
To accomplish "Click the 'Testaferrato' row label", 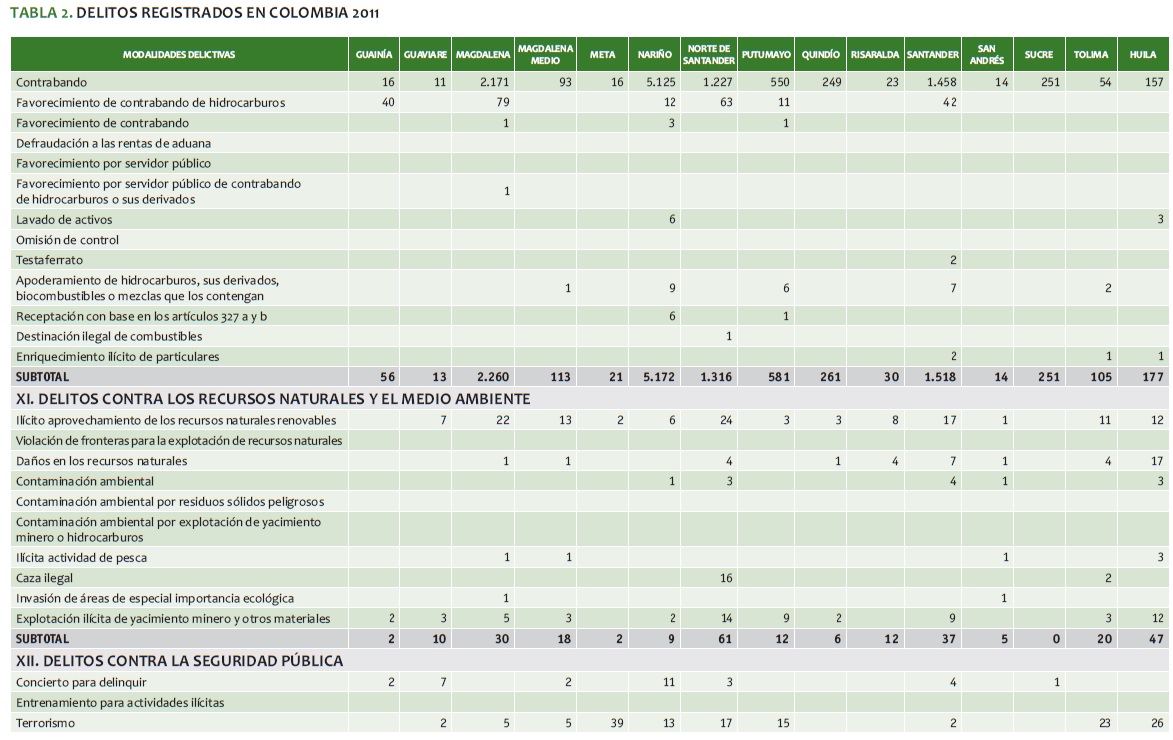I will [49, 260].
